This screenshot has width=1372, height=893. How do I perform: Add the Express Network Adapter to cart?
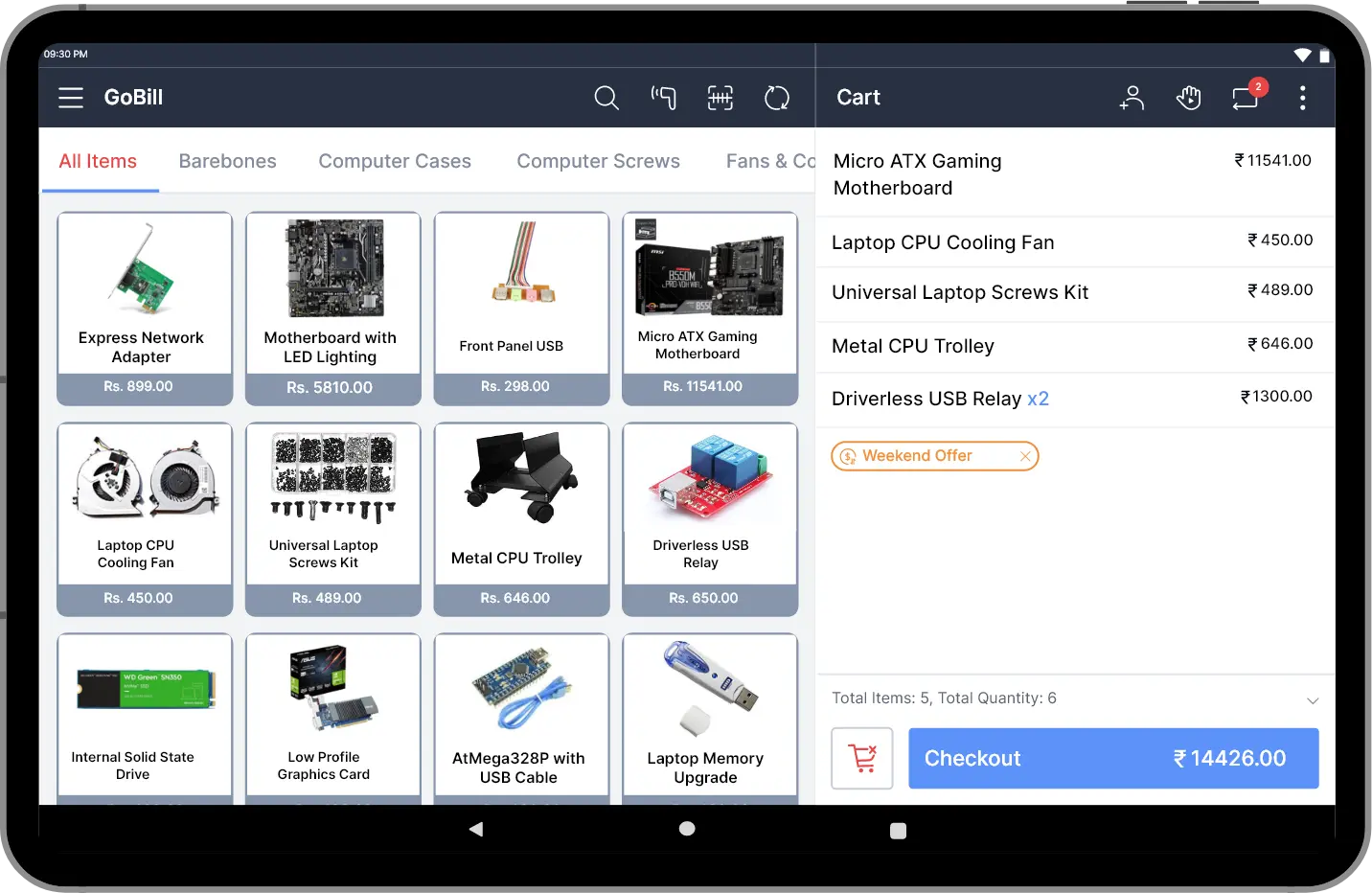pos(144,307)
